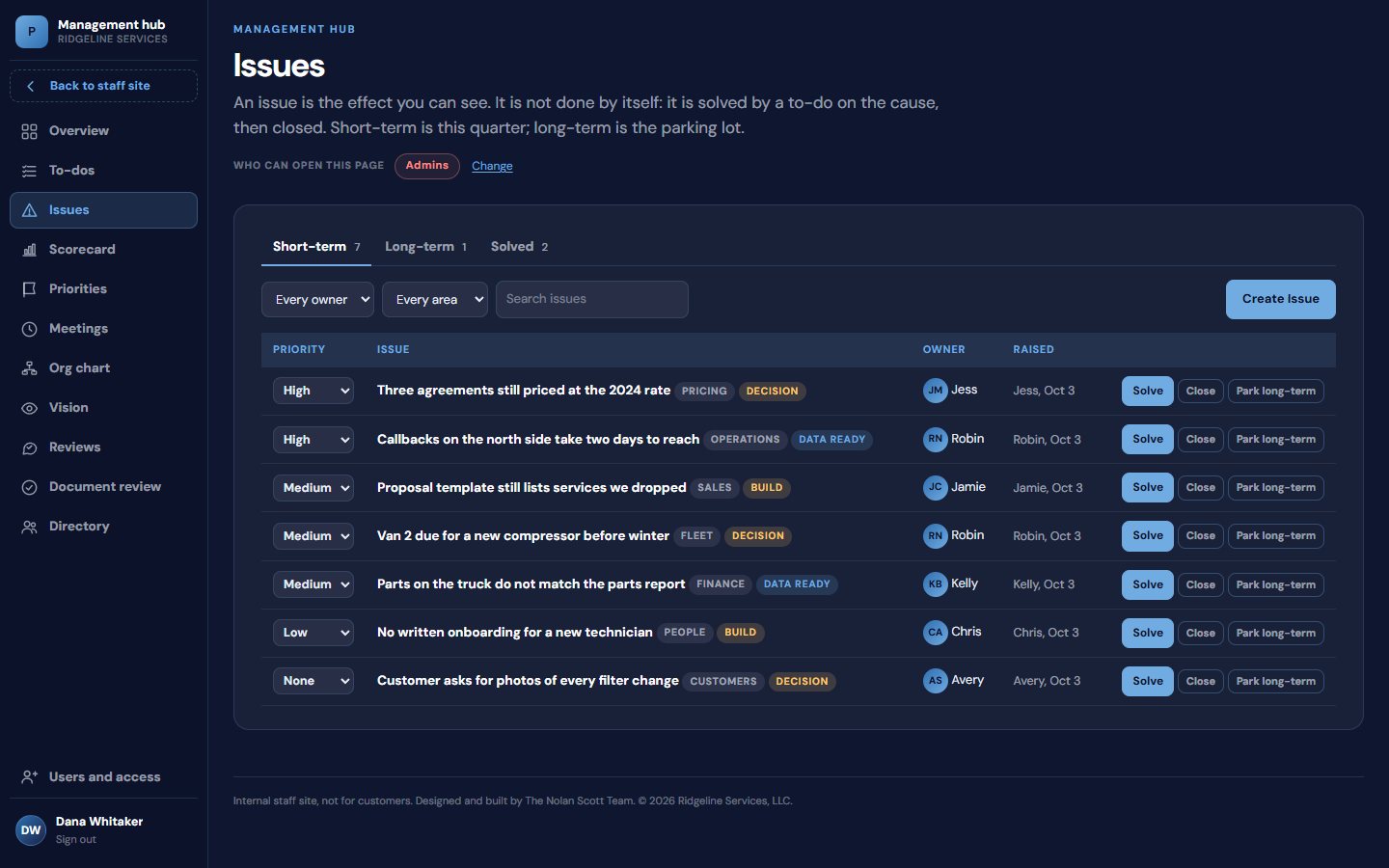Click the Document review checkmark icon
Screen dimensions: 1389x868
click(x=30, y=487)
